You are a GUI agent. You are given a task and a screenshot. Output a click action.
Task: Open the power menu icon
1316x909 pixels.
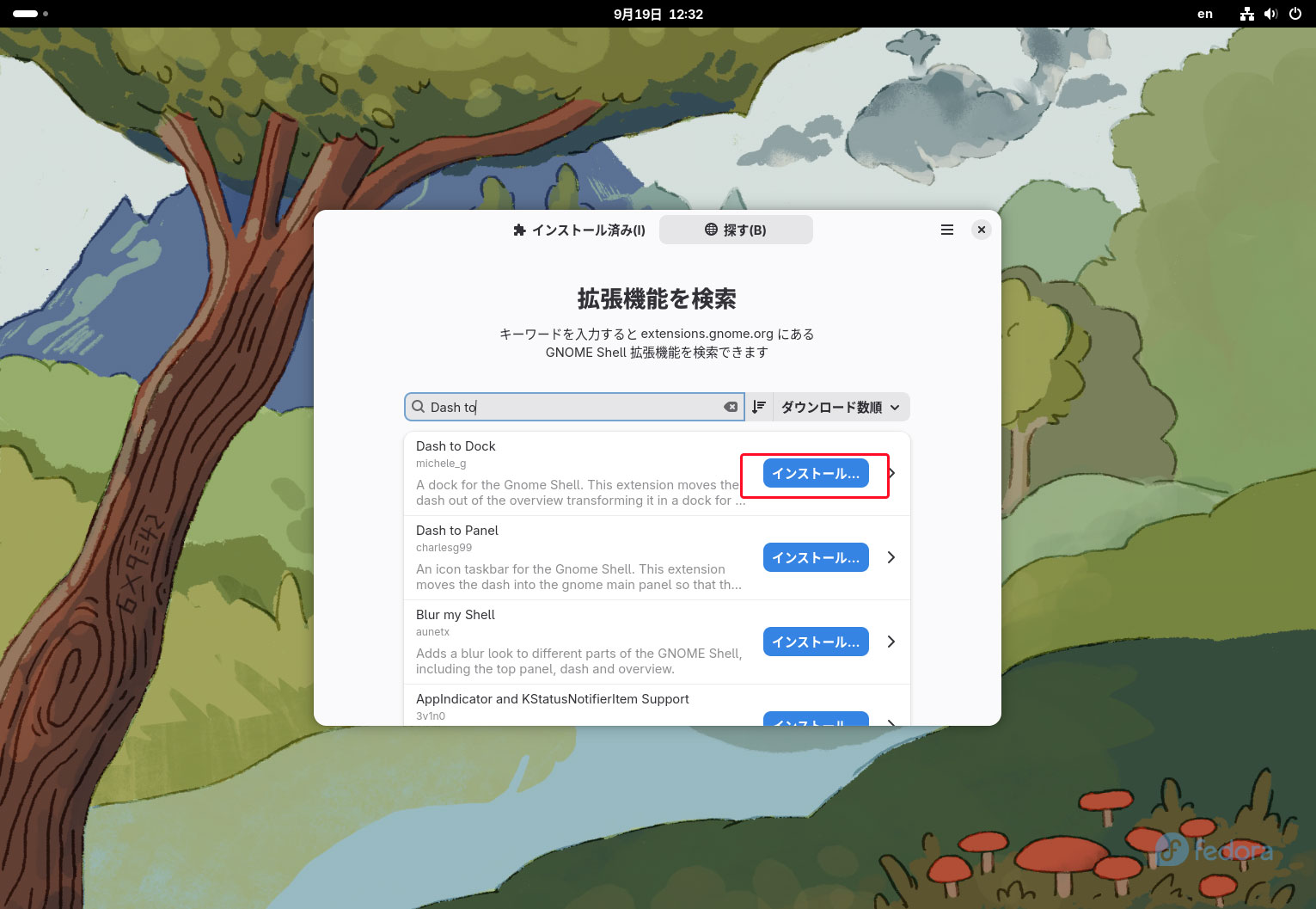(1295, 14)
